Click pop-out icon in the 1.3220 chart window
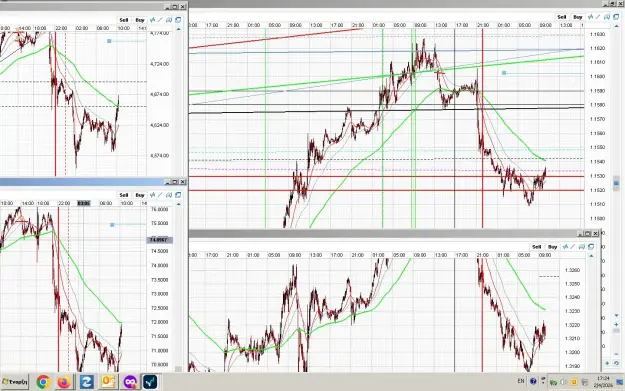 click(x=591, y=247)
